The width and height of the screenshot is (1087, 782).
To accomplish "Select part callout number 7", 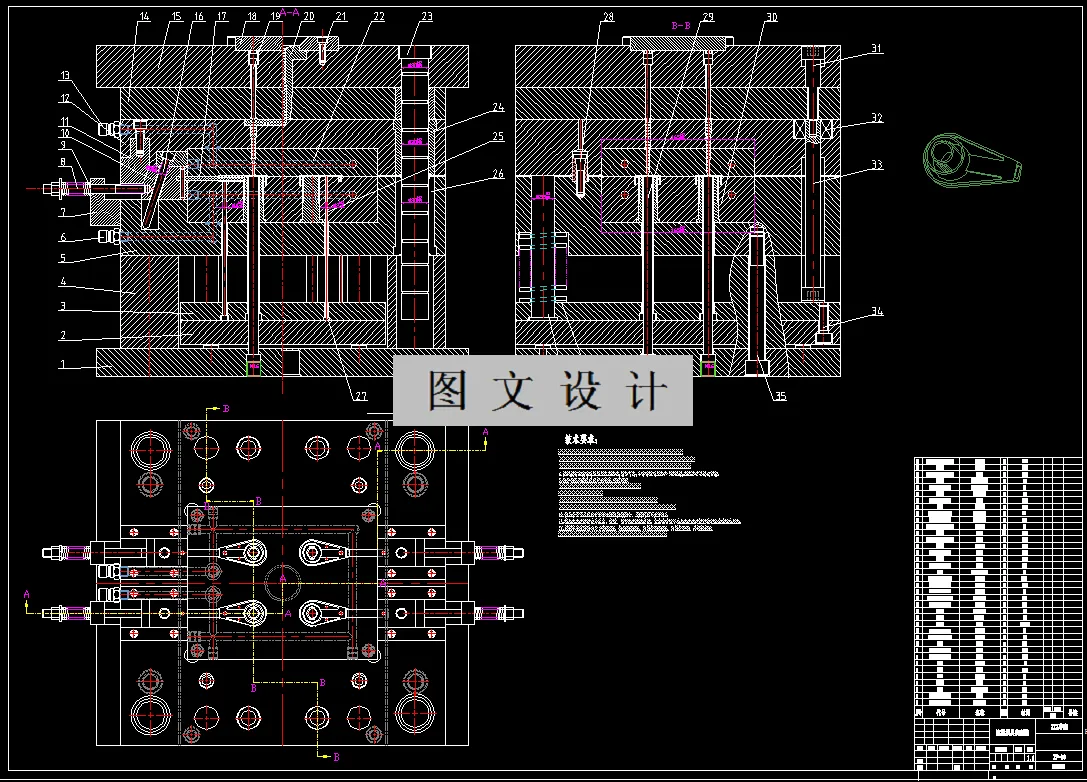I will tap(63, 212).
